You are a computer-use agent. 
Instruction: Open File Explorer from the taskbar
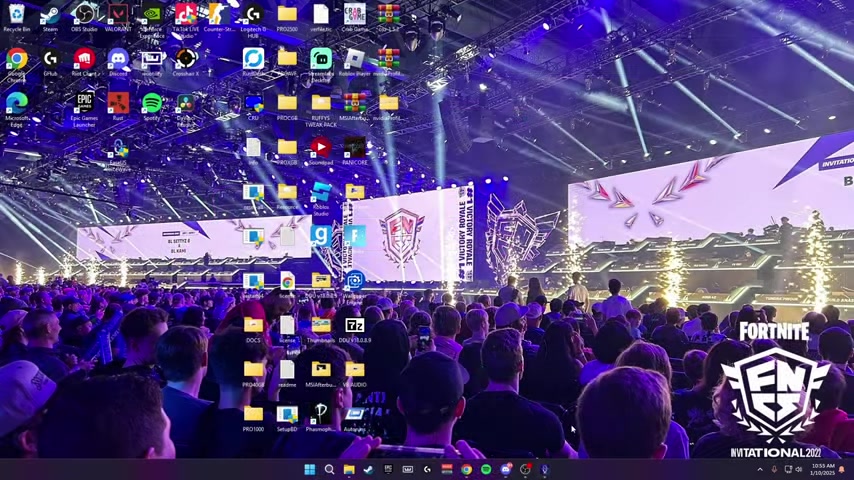coord(349,469)
